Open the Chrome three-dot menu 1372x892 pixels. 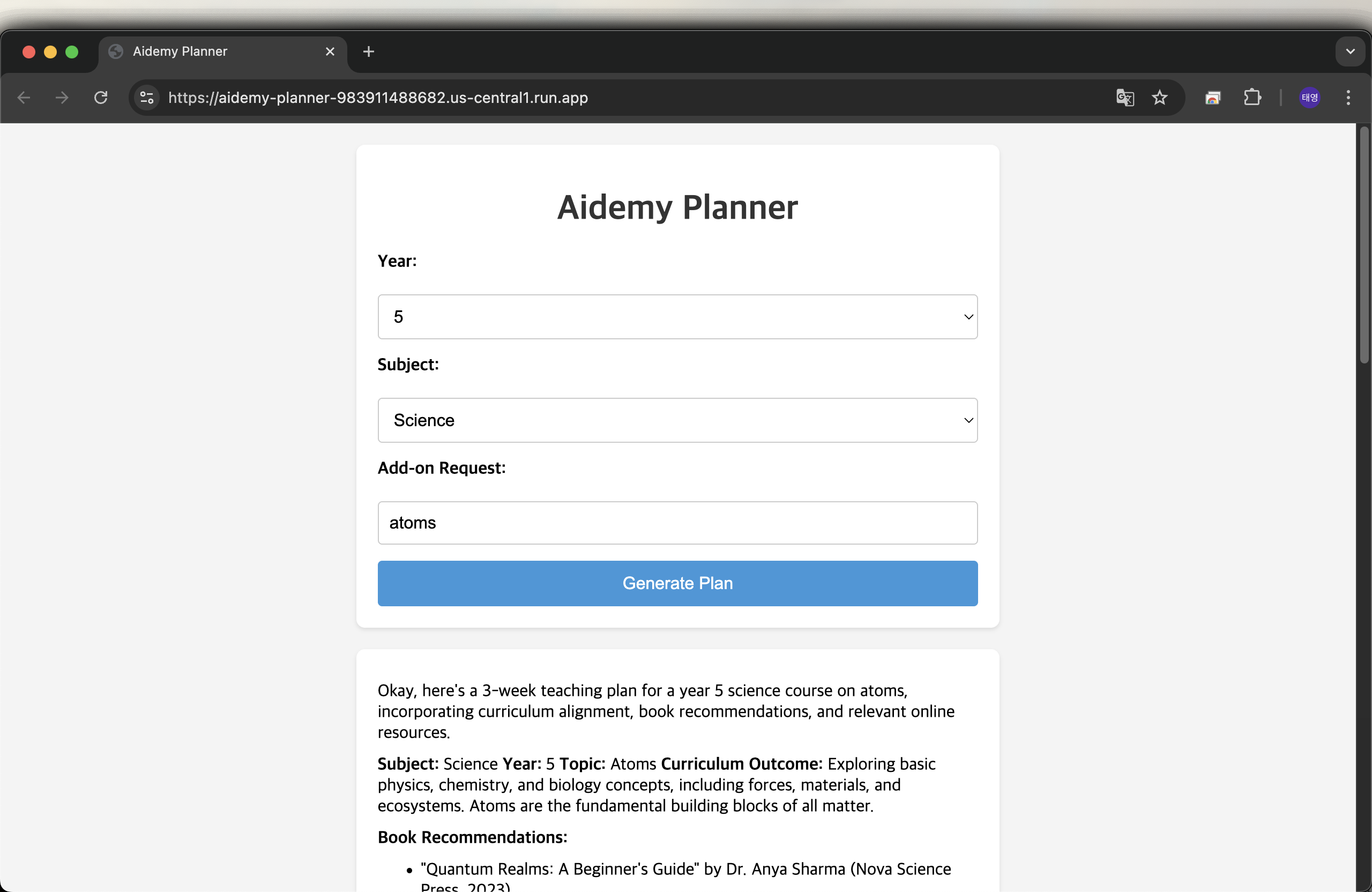click(x=1348, y=98)
